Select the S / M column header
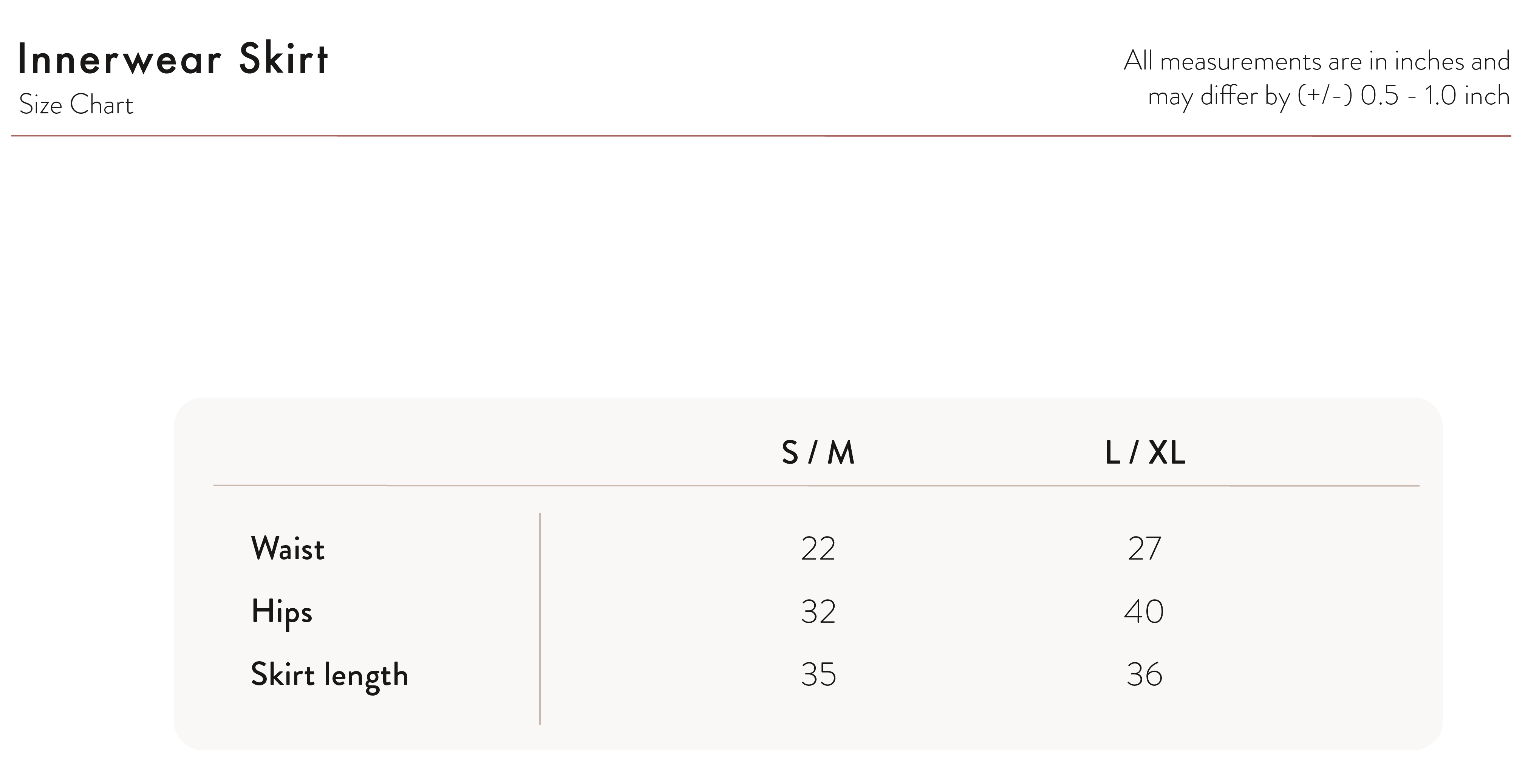This screenshot has height=784, width=1528. 818,453
